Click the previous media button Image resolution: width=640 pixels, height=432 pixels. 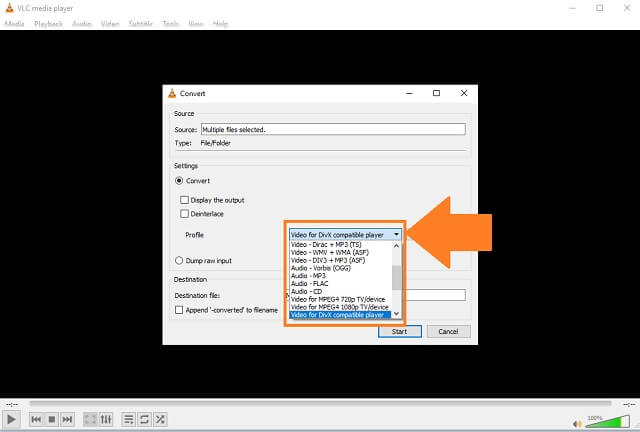[36, 419]
